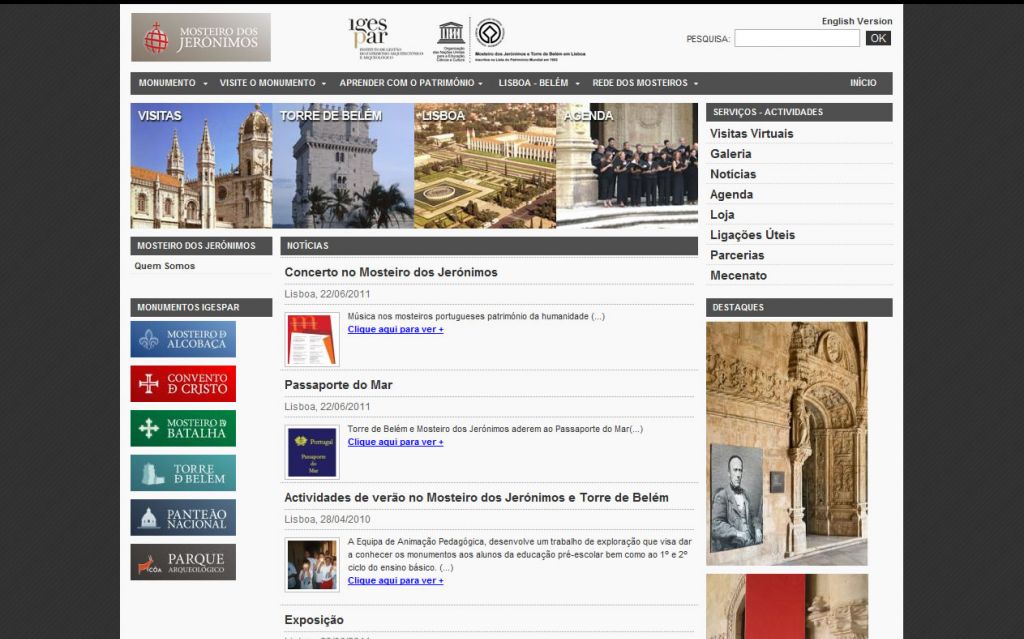Viewport: 1024px width, 639px height.
Task: Expand the Lisboa - Belém menu
Action: [539, 83]
